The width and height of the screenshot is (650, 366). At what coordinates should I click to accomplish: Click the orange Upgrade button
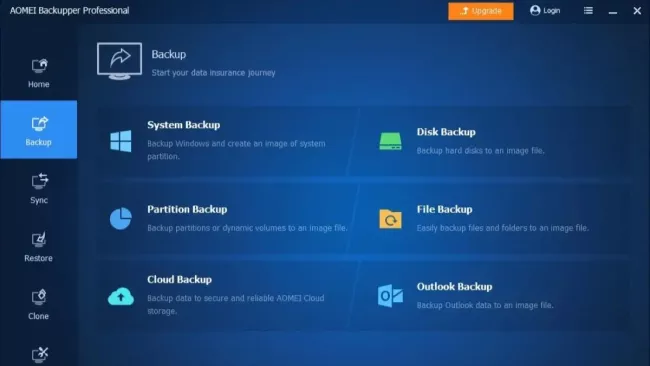coord(480,11)
